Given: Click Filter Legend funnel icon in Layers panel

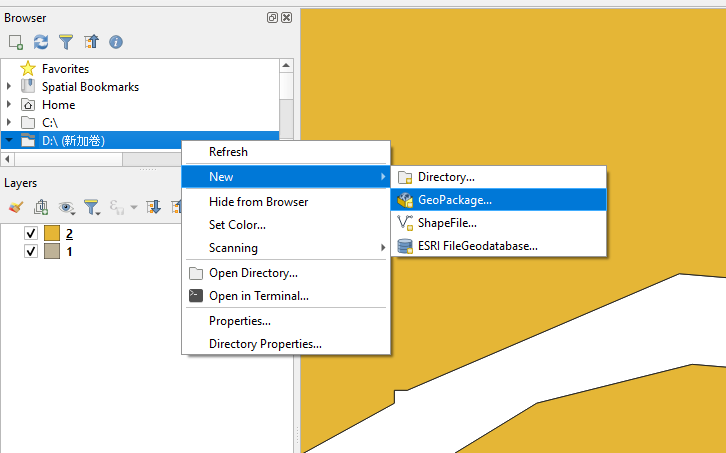Looking at the screenshot, I should point(91,207).
